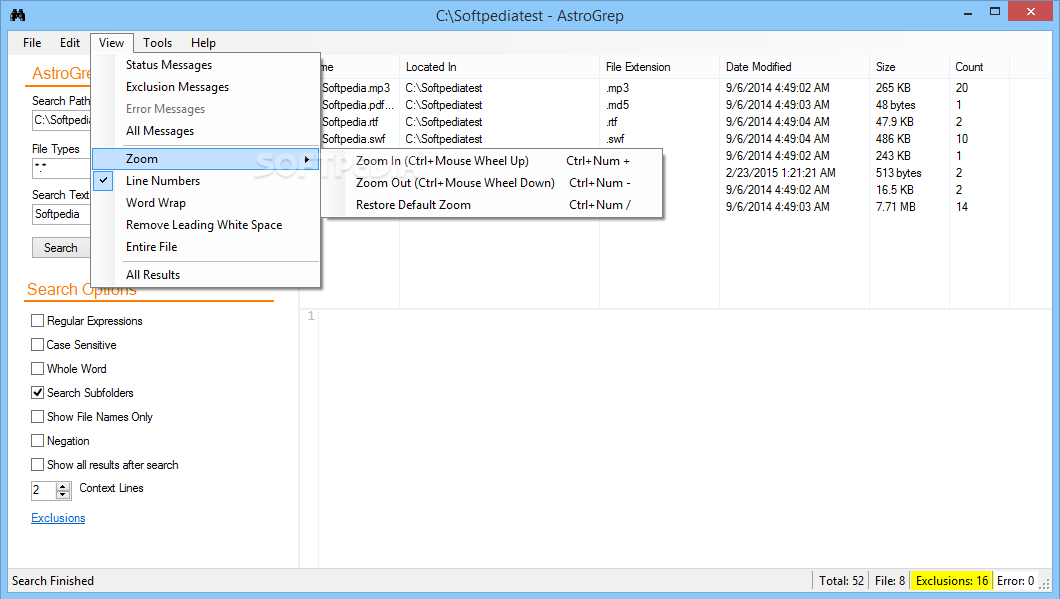
Task: Select Zoom Out menu option
Action: [x=492, y=183]
